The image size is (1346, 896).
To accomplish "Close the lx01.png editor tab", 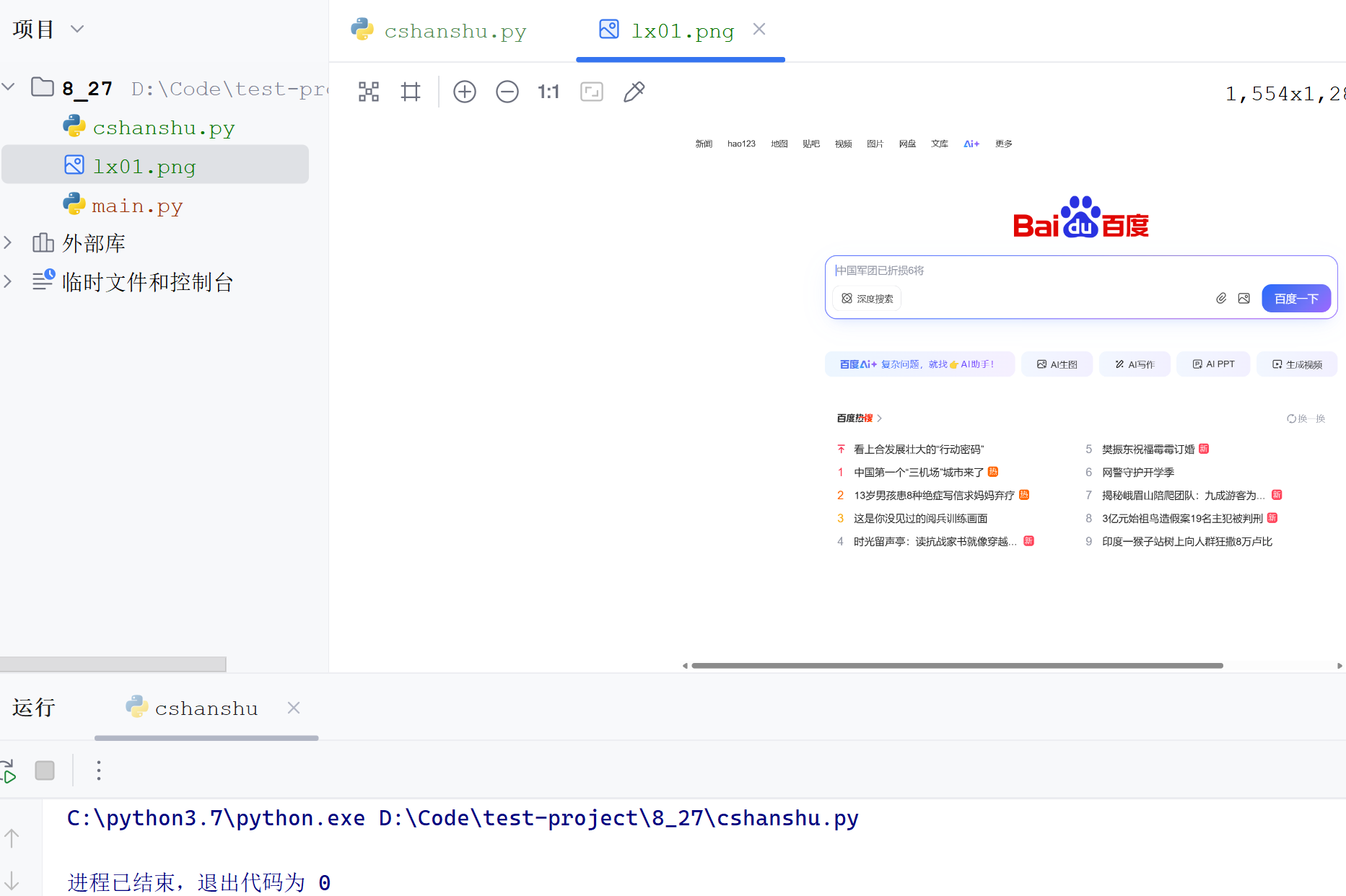I will pos(759,29).
